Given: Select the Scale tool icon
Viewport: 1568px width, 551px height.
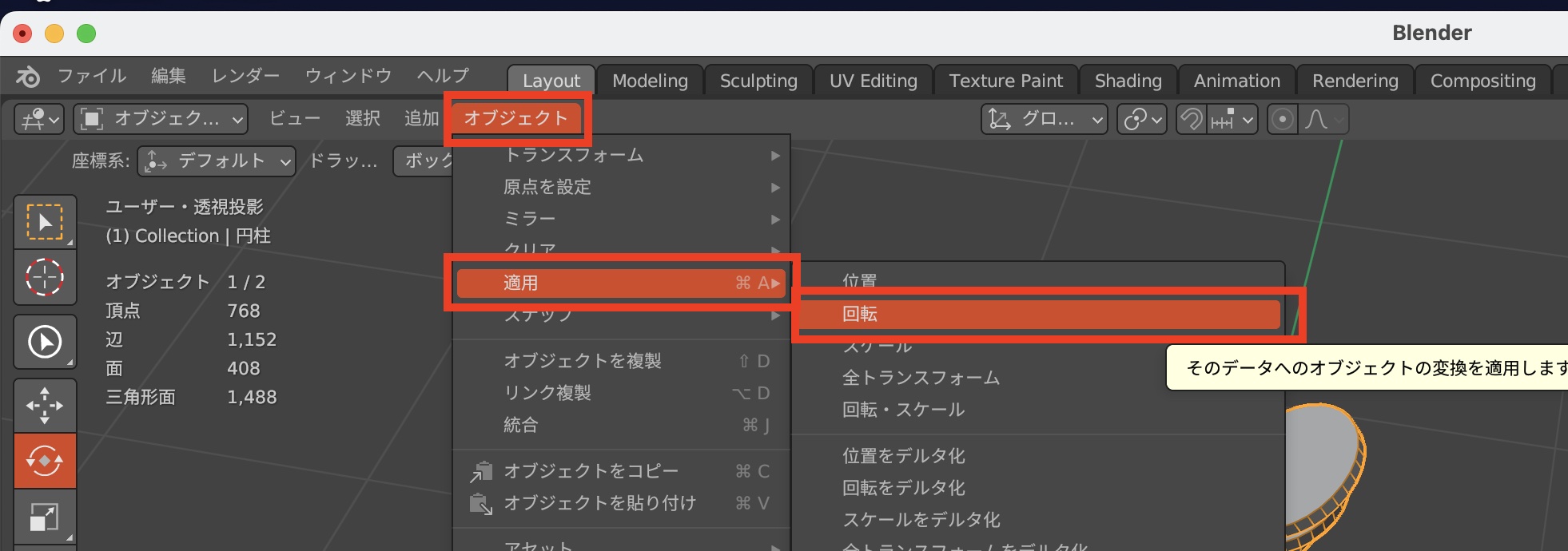Looking at the screenshot, I should click(45, 517).
